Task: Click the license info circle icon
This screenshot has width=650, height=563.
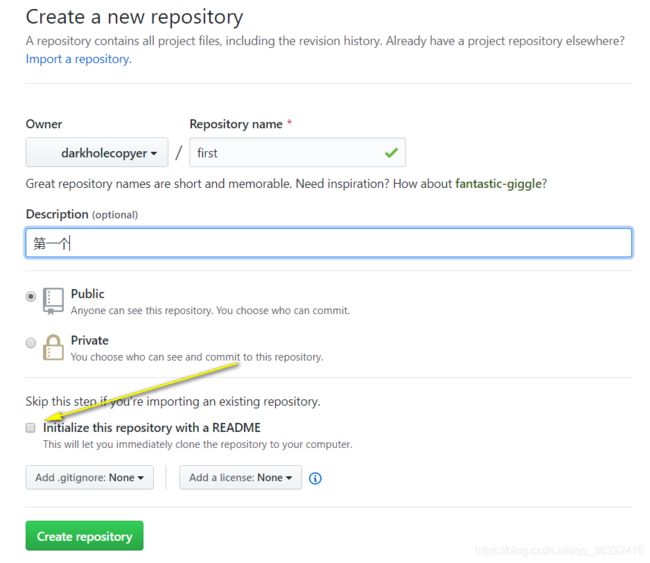Action: tap(315, 478)
